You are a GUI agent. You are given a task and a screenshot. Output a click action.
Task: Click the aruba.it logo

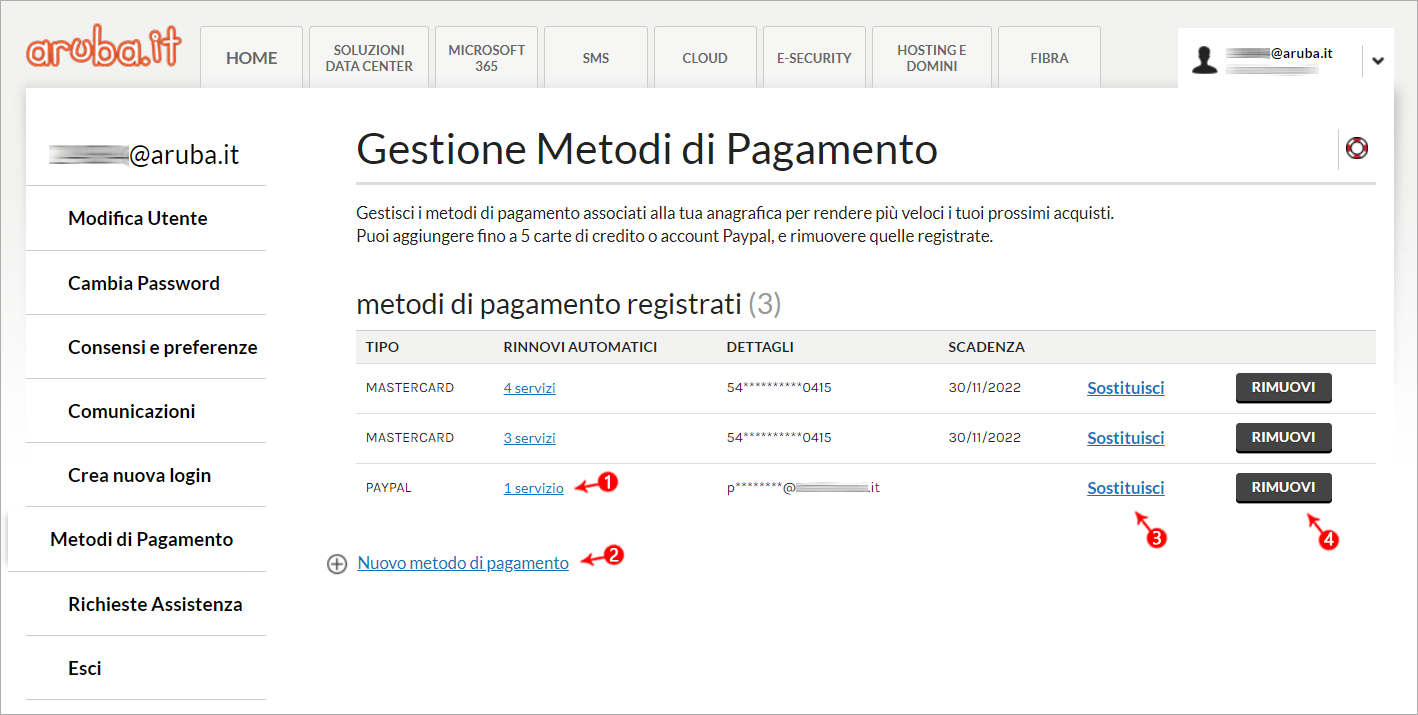pos(104,49)
